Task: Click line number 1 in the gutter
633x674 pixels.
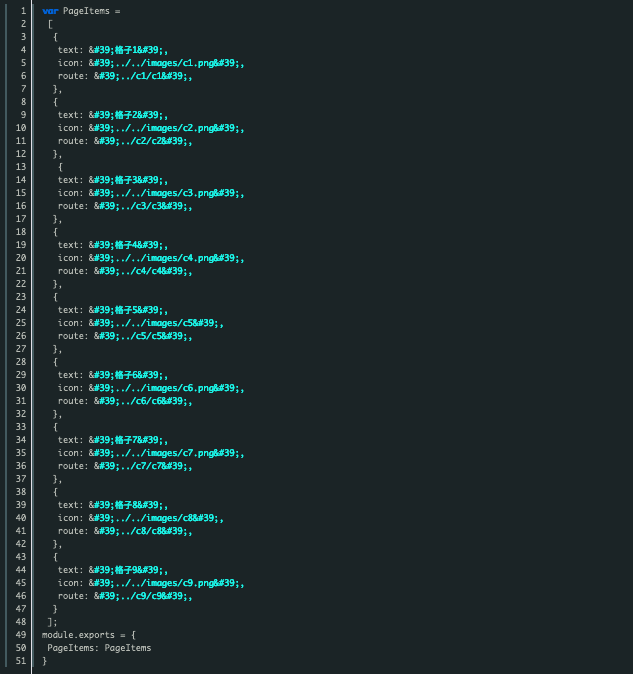Action: coord(24,11)
